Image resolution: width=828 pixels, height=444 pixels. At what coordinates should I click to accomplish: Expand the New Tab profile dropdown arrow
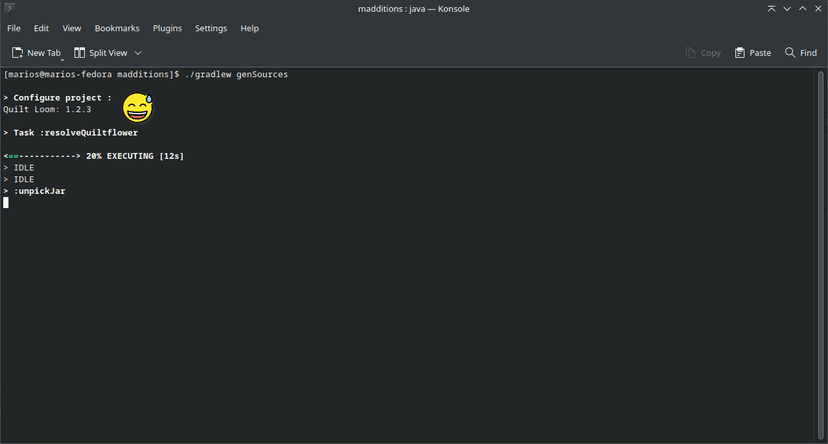tap(62, 60)
